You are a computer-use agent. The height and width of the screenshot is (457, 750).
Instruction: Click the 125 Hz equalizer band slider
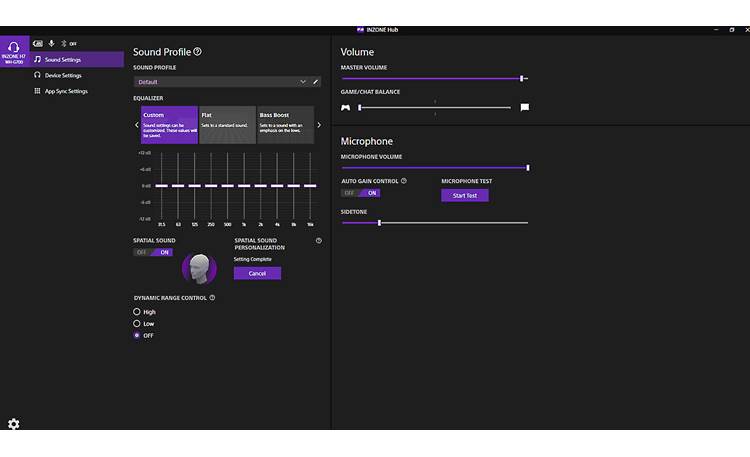[195, 186]
